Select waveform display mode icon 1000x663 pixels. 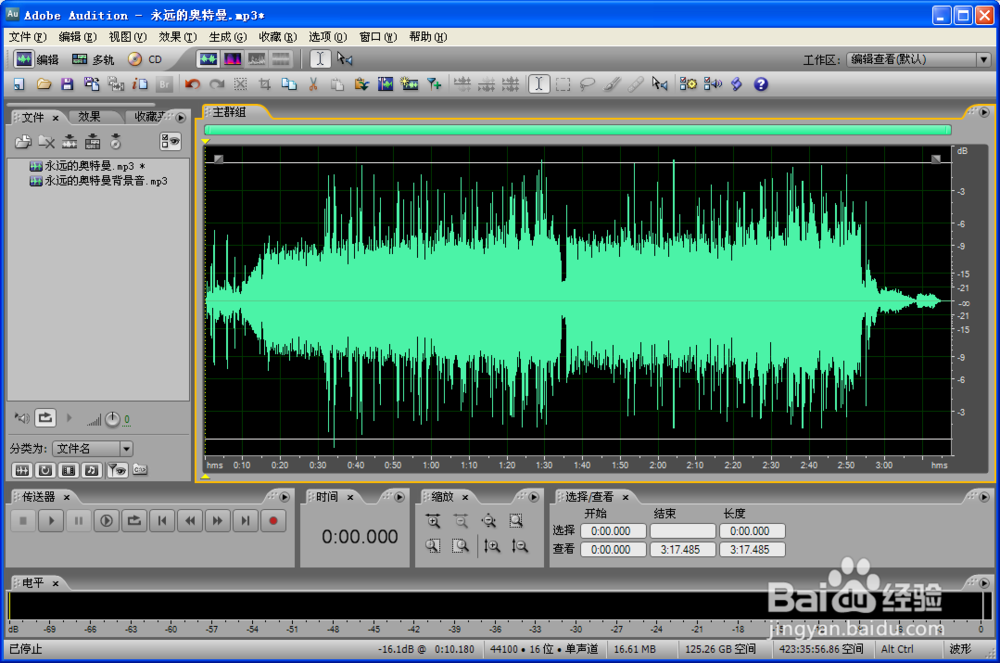tap(208, 59)
